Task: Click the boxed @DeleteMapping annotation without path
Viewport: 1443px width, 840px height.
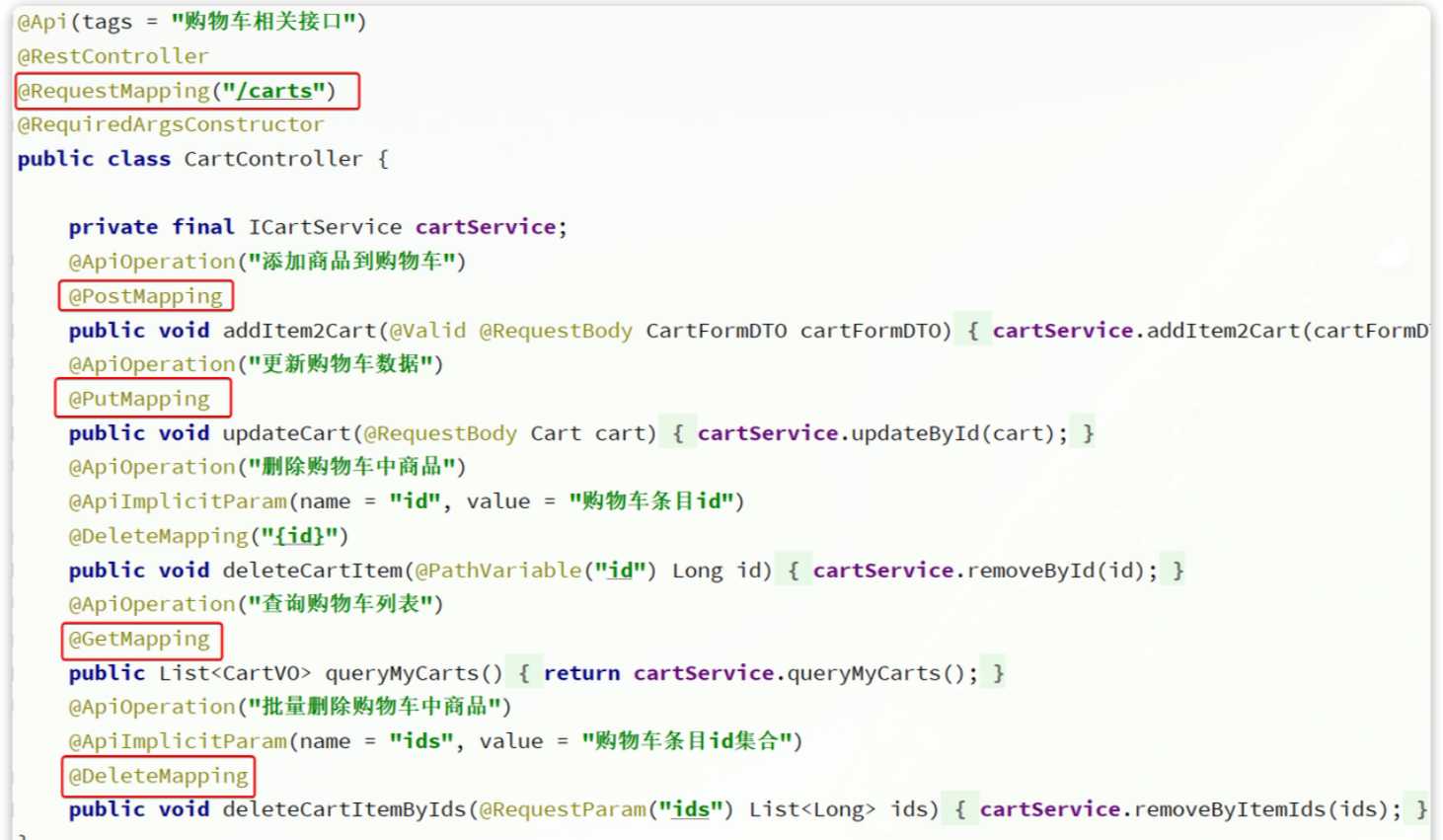Action: coord(158,776)
